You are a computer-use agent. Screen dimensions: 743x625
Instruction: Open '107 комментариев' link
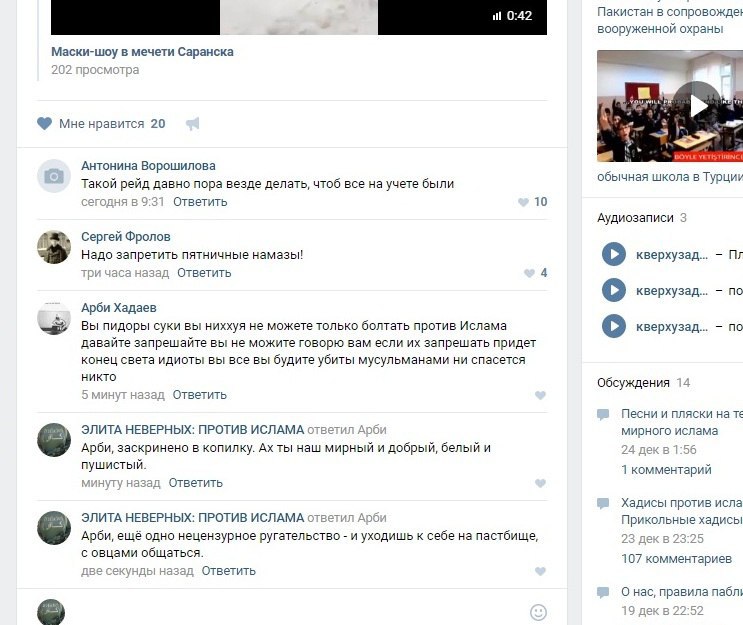click(x=677, y=559)
